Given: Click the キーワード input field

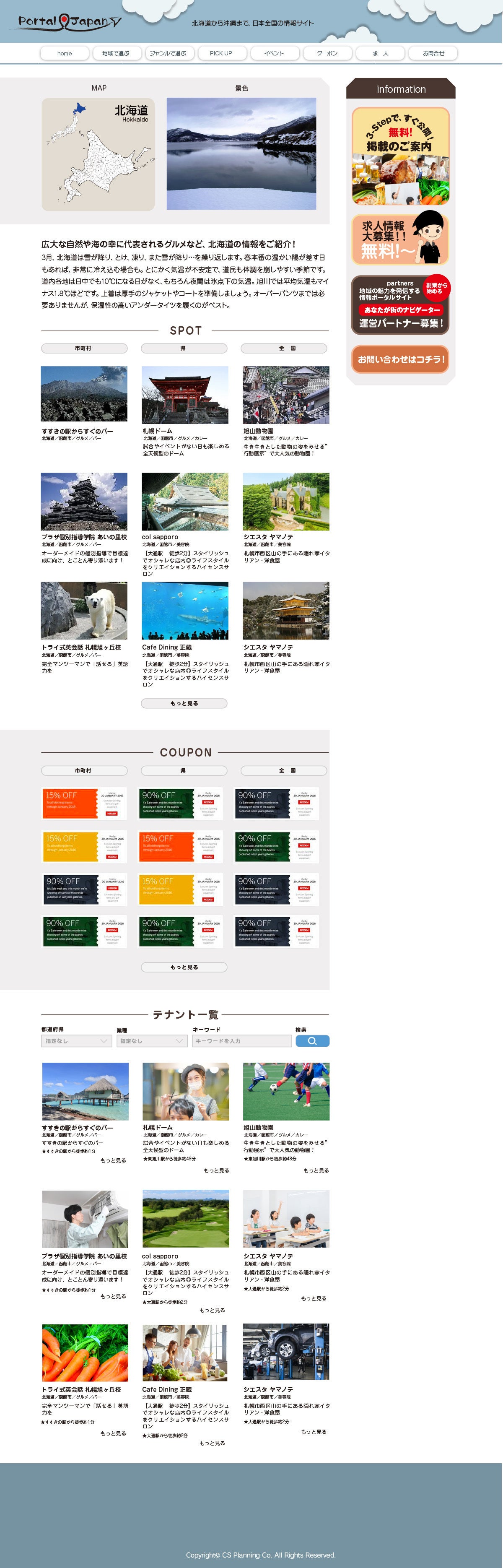Looking at the screenshot, I should point(242,1041).
